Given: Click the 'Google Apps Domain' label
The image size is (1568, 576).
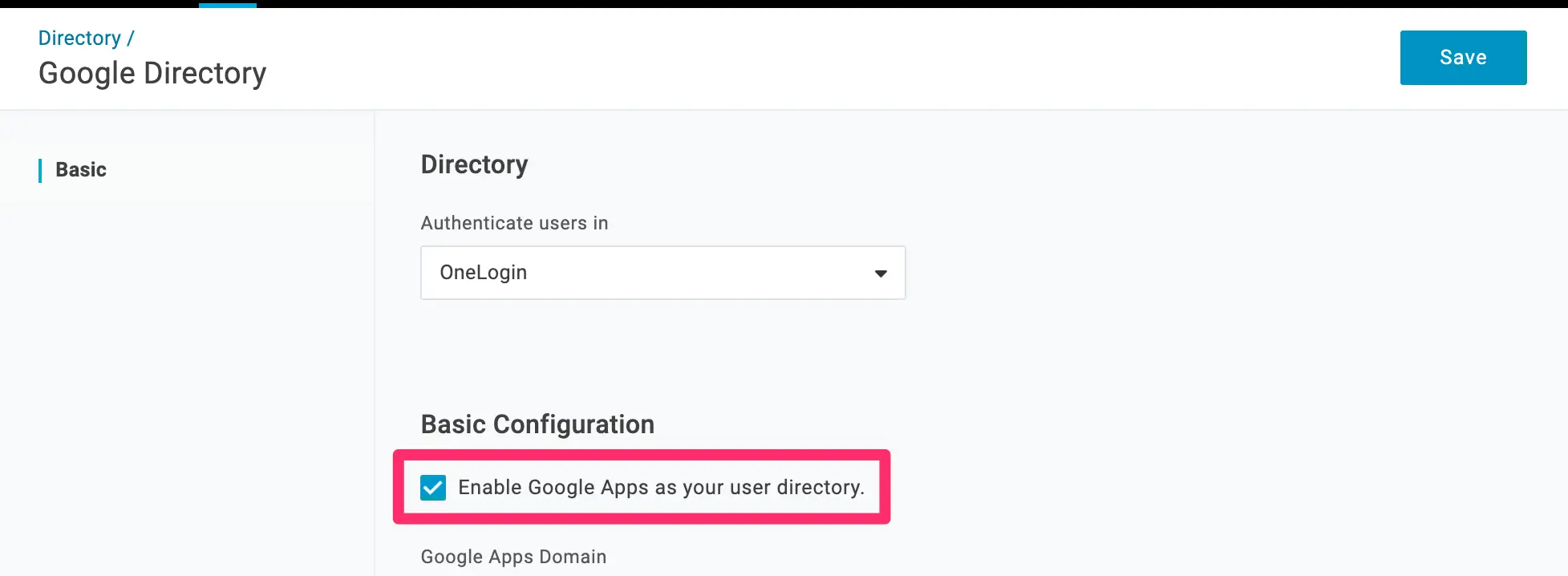Looking at the screenshot, I should click(x=513, y=557).
